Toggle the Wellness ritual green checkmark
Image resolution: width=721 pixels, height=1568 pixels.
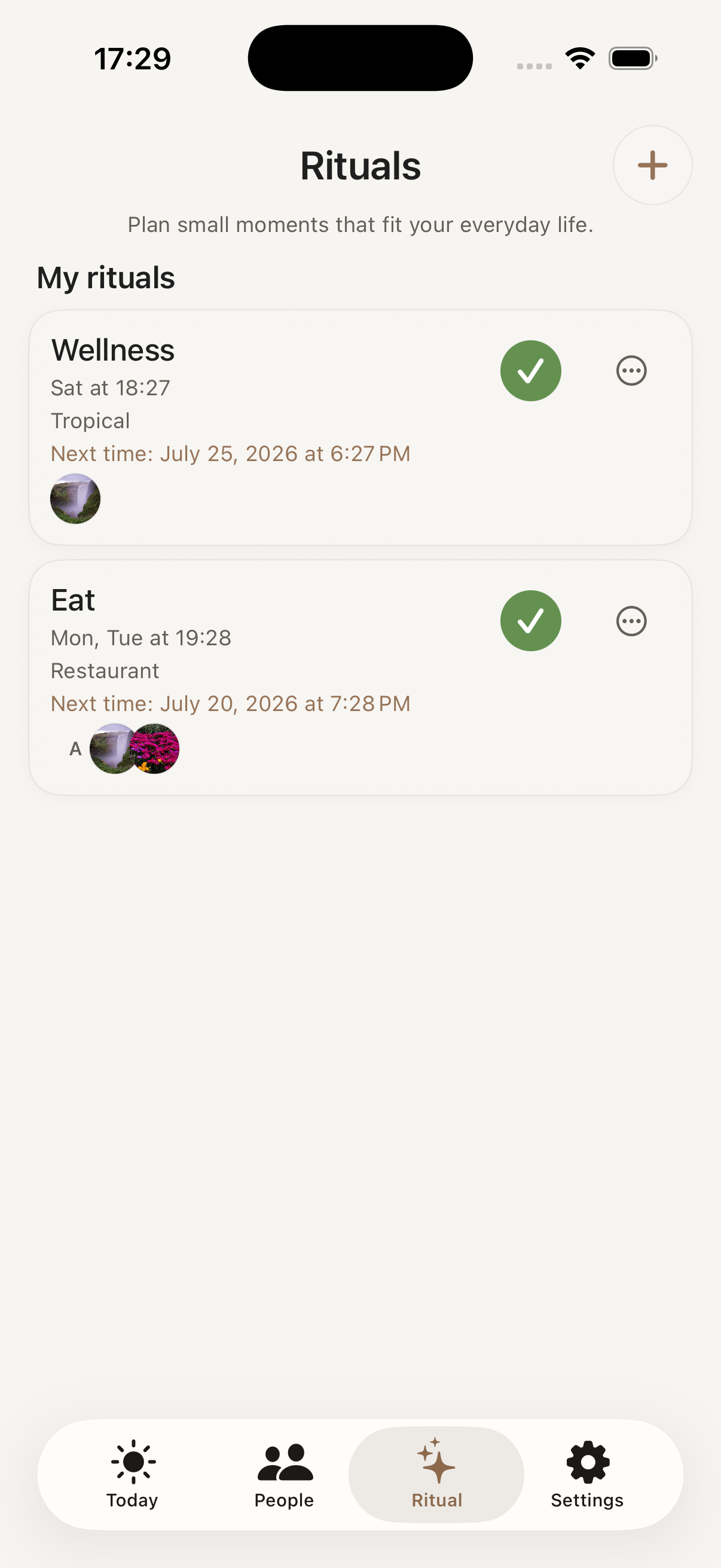coord(530,371)
